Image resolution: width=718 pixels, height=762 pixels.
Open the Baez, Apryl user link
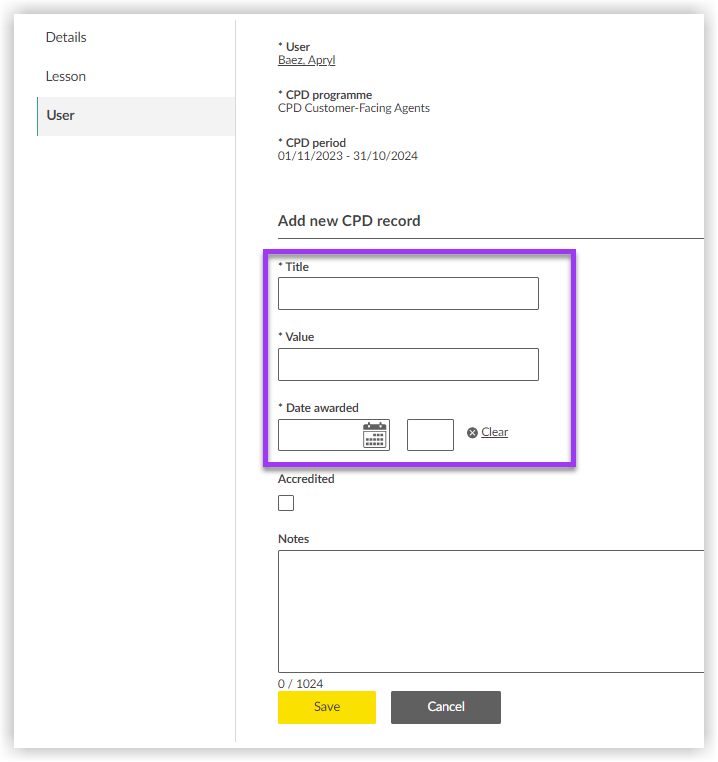[x=308, y=60]
